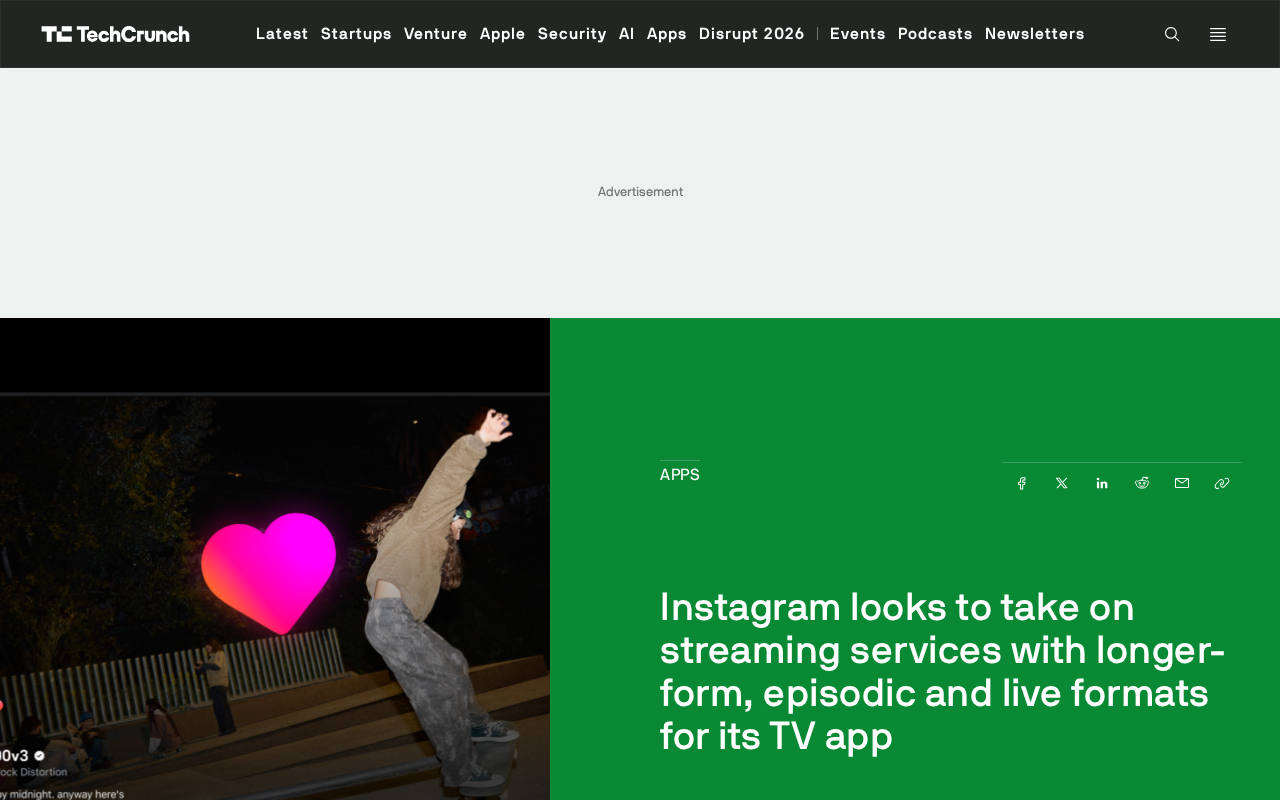
Task: Share article on Facebook
Action: coord(1022,483)
